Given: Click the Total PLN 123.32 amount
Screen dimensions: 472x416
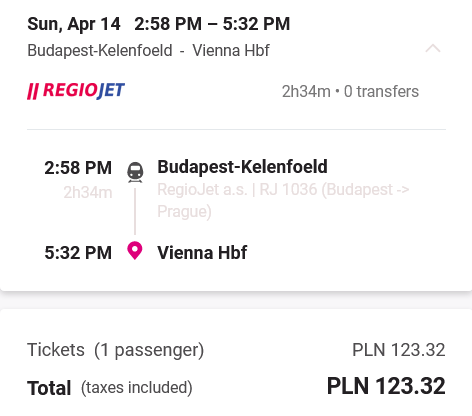Looking at the screenshot, I should tap(386, 386).
